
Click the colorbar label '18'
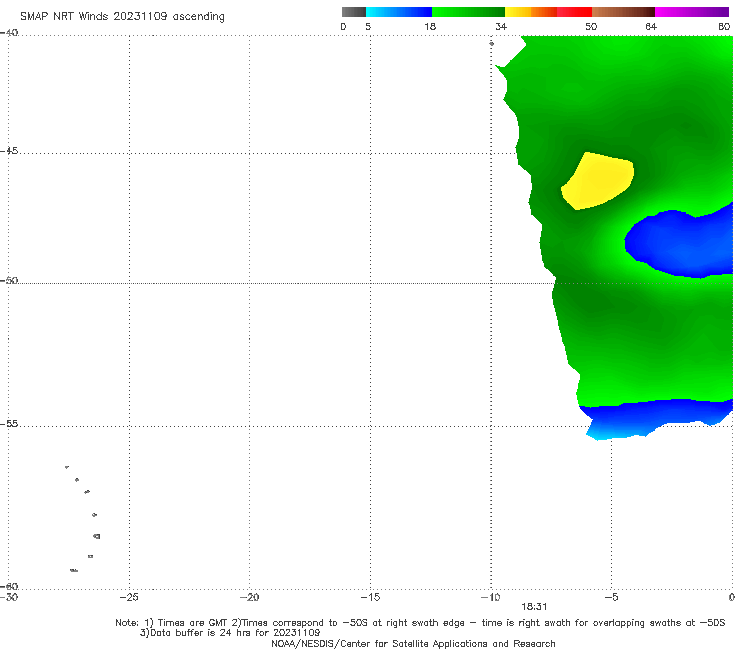coord(430,26)
